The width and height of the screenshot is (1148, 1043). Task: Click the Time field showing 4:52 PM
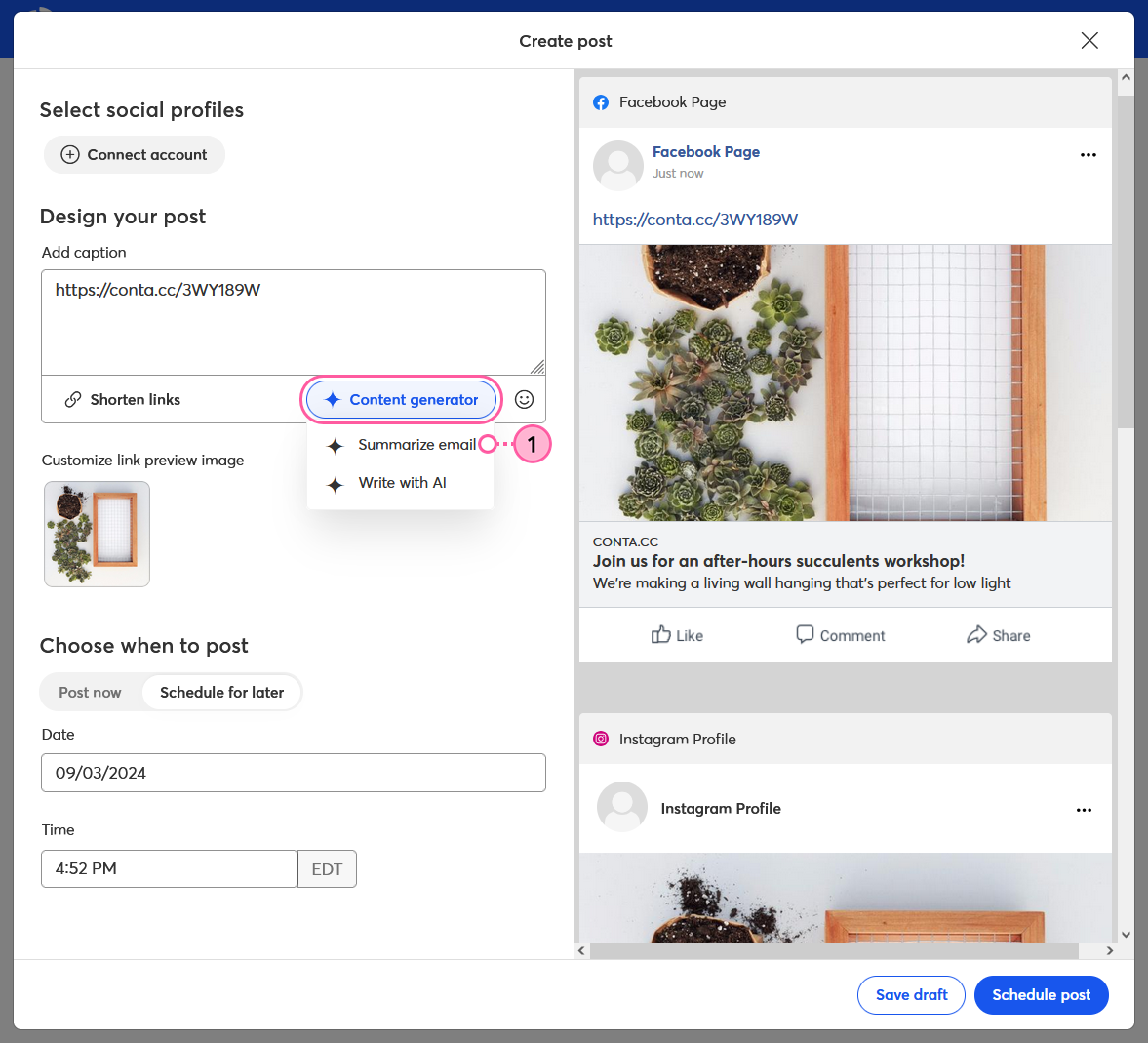[x=169, y=868]
